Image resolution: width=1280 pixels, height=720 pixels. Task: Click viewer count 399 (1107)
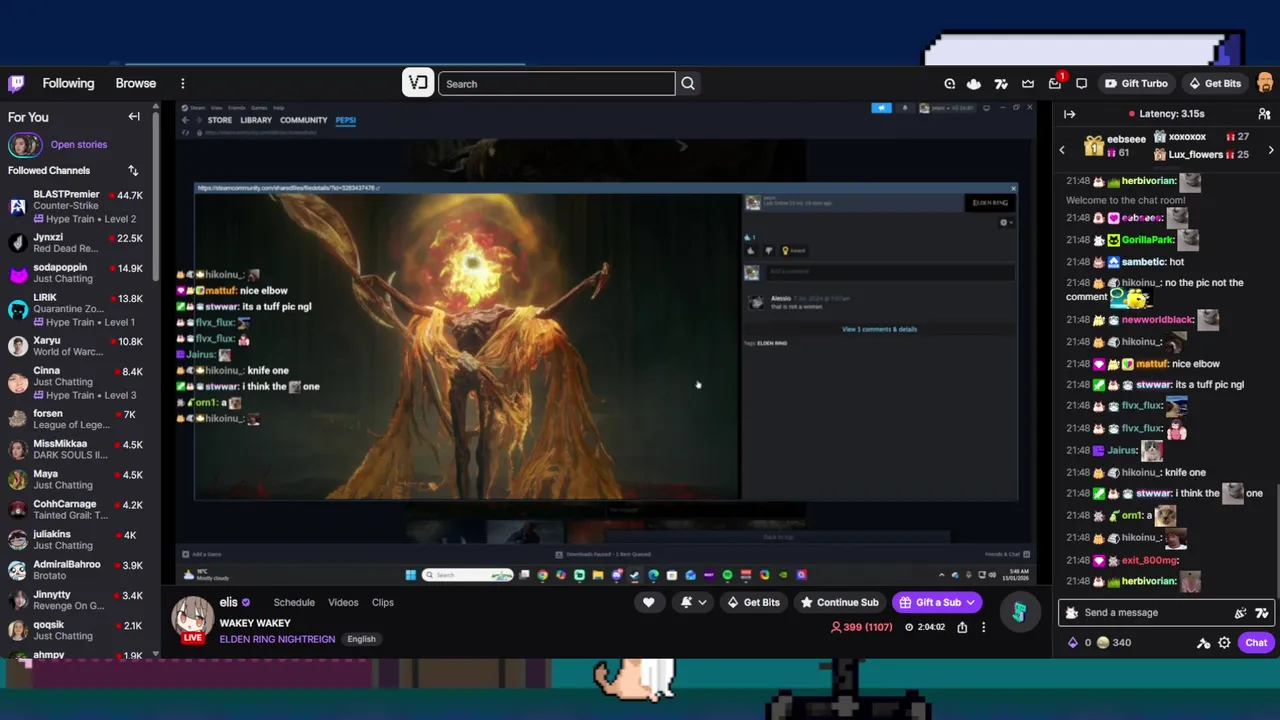click(862, 627)
